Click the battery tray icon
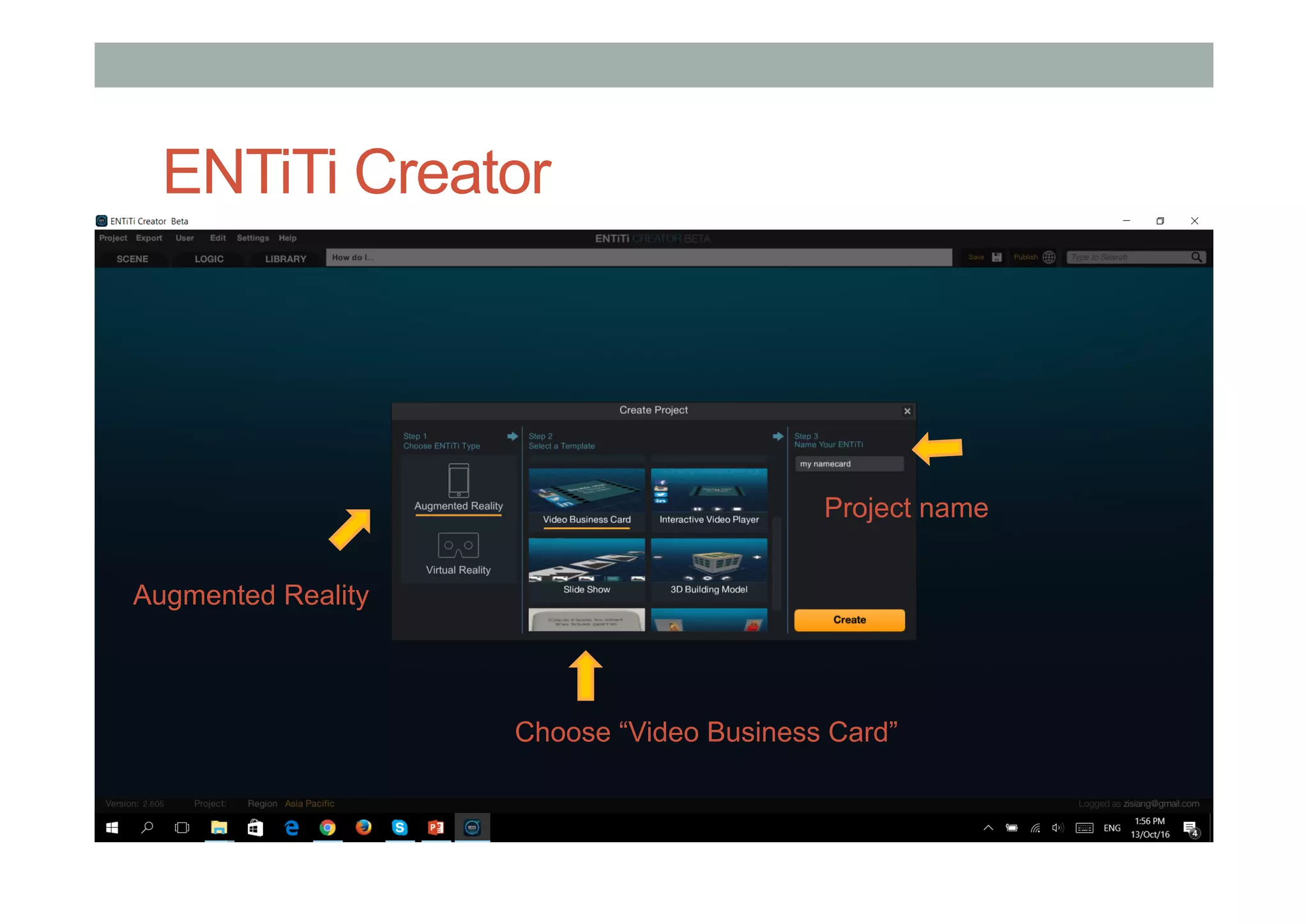 click(1012, 828)
